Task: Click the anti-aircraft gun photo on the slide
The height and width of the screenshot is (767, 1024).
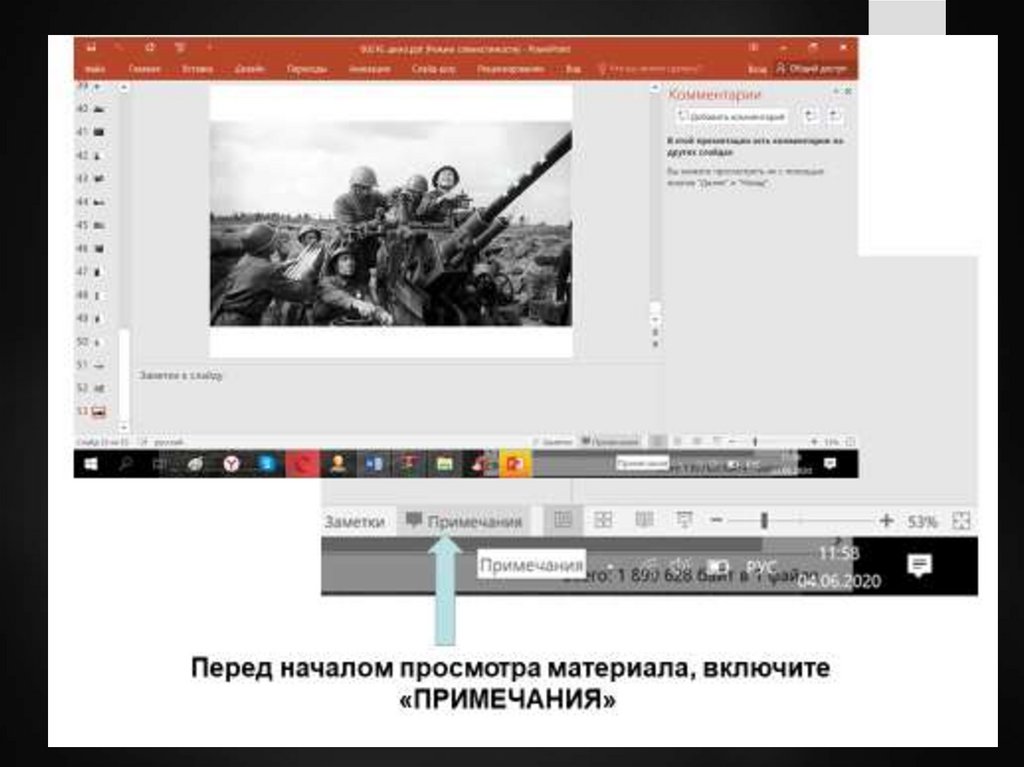Action: [x=391, y=223]
